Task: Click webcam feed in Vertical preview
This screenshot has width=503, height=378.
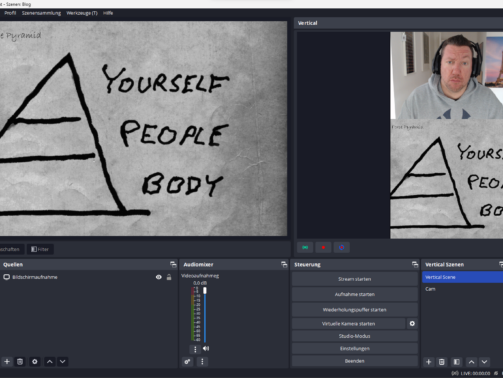Action: [x=447, y=75]
